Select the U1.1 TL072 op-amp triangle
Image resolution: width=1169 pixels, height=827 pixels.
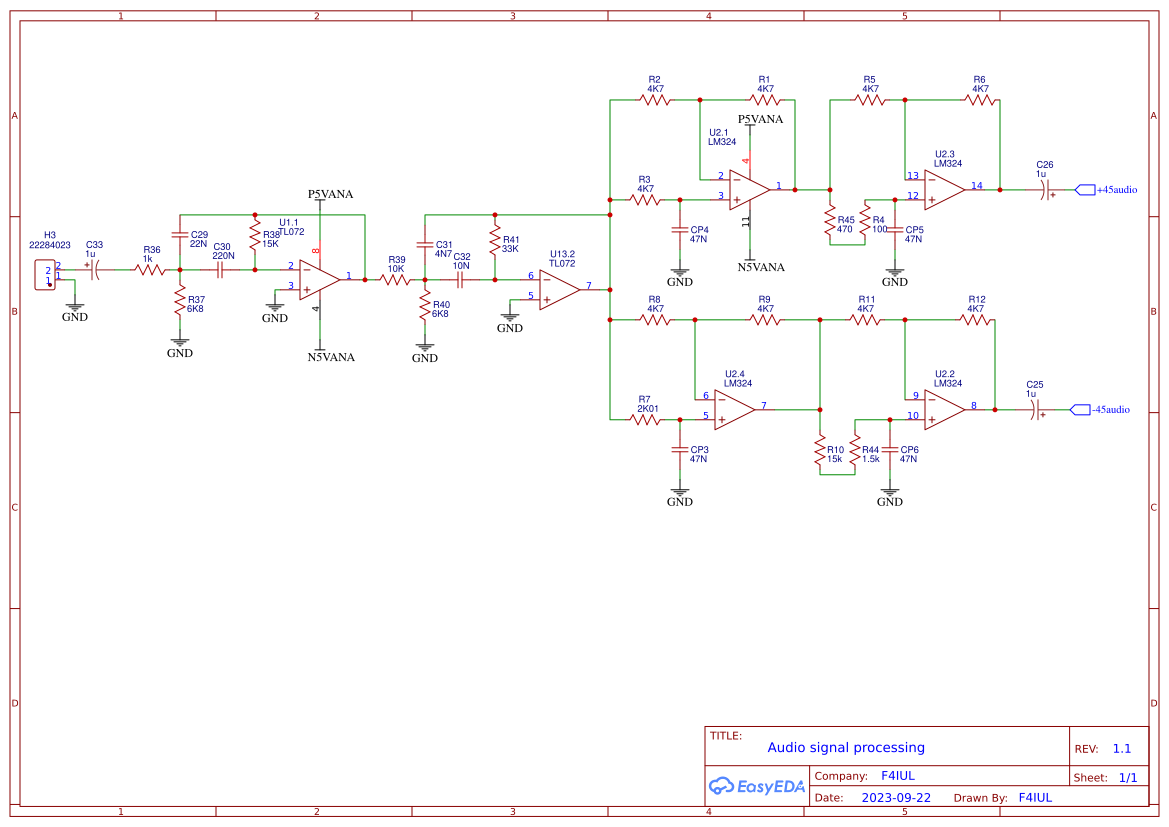(x=319, y=280)
